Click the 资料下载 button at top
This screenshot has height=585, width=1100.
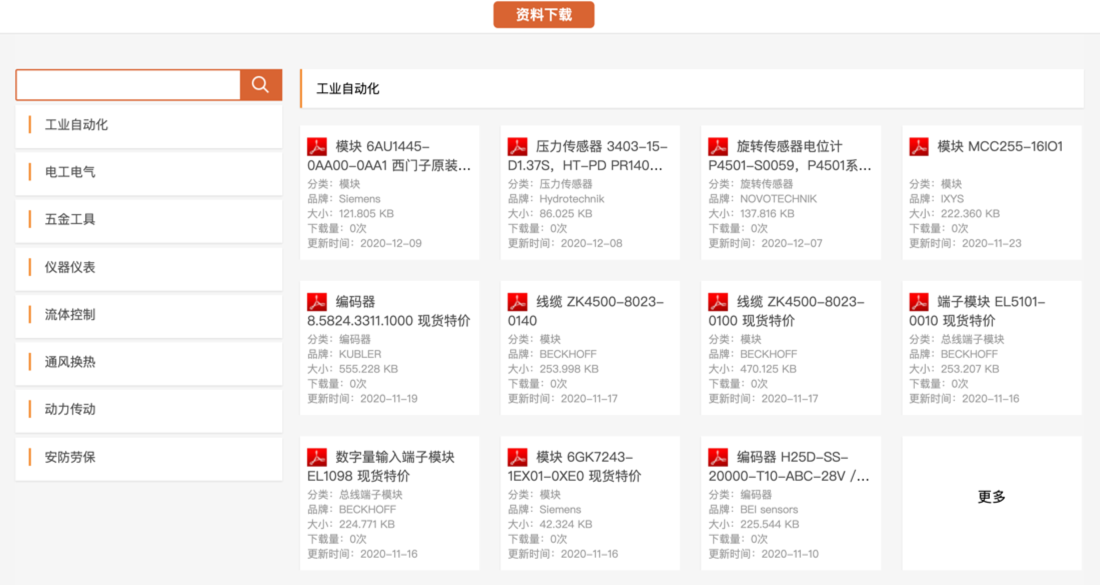(544, 15)
